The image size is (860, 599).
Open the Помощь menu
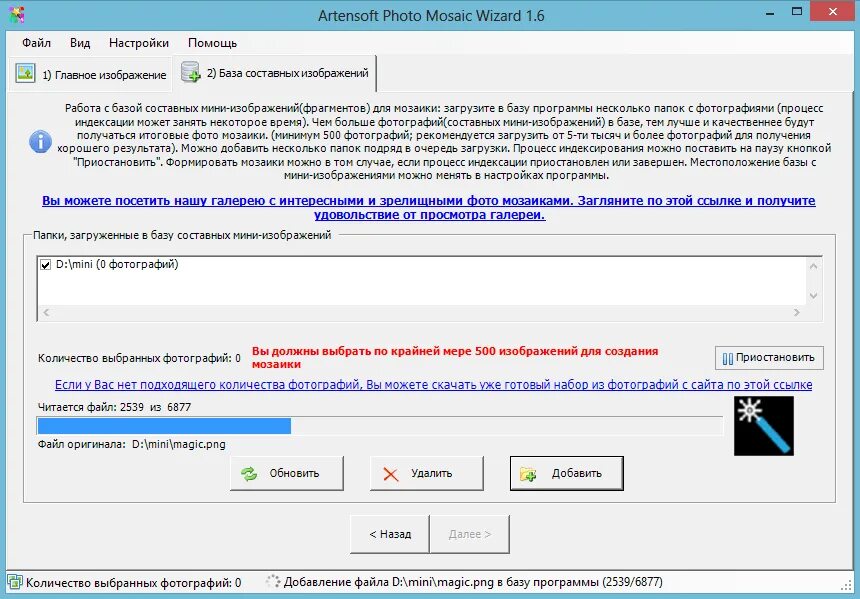tap(212, 43)
